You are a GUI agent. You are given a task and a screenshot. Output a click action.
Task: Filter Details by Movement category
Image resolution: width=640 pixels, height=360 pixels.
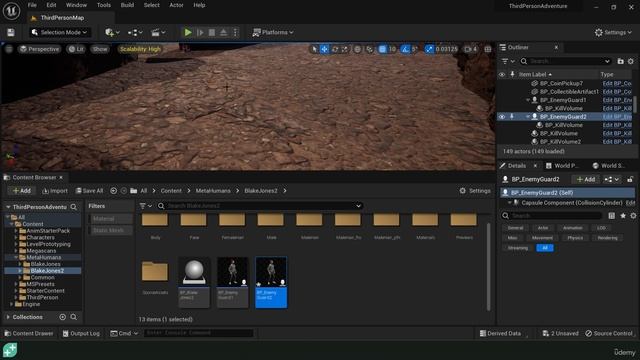coord(542,238)
